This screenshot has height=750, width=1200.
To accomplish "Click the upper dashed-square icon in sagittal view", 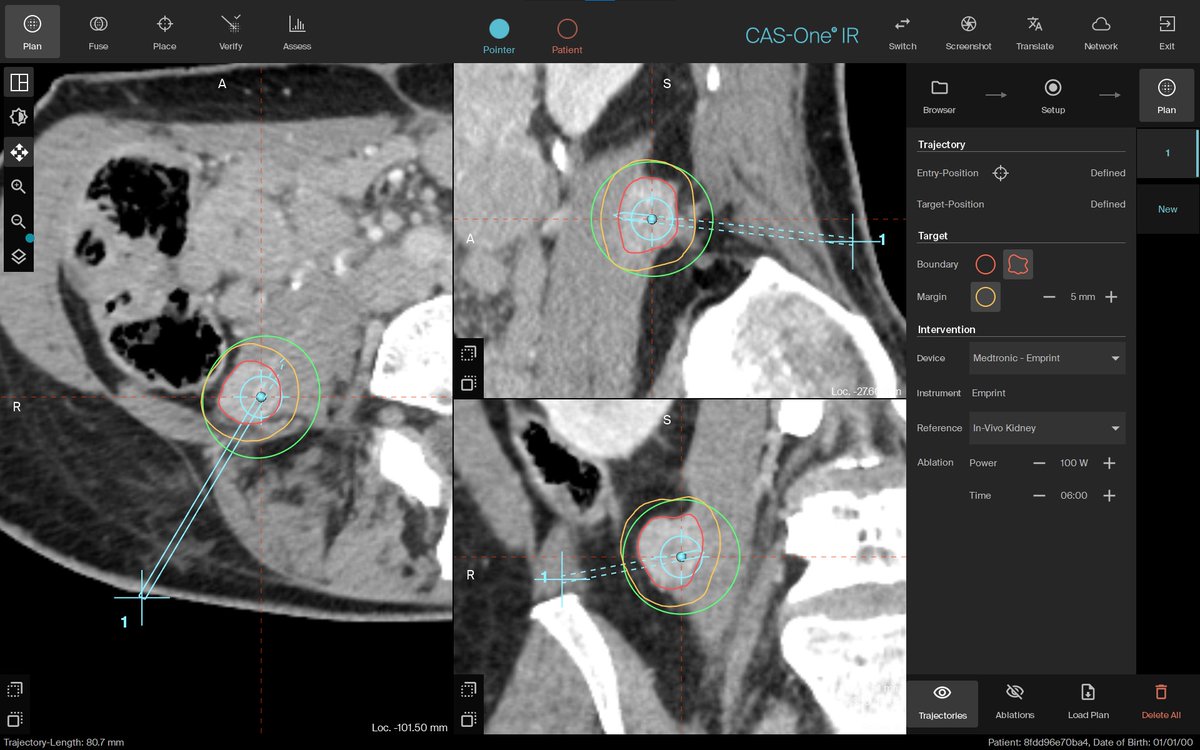I will click(468, 352).
